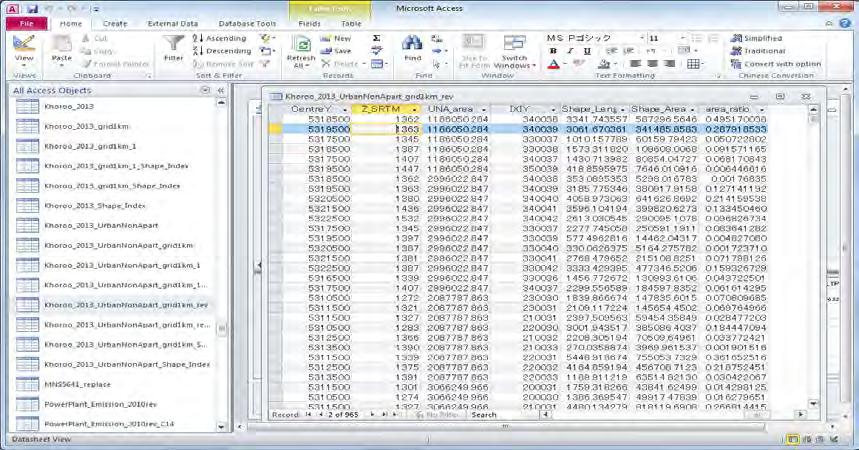Click the Spelling check icon
The width and height of the screenshot is (859, 450).
click(x=376, y=51)
